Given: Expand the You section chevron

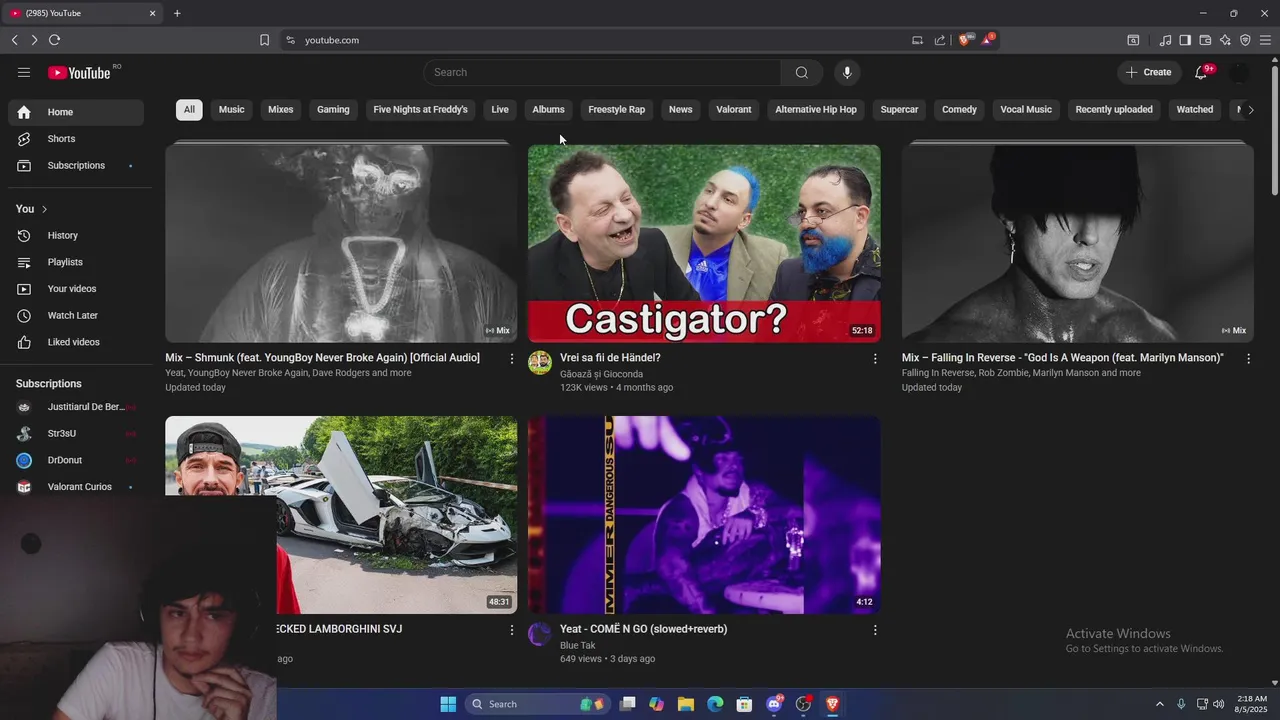Looking at the screenshot, I should coord(44,209).
